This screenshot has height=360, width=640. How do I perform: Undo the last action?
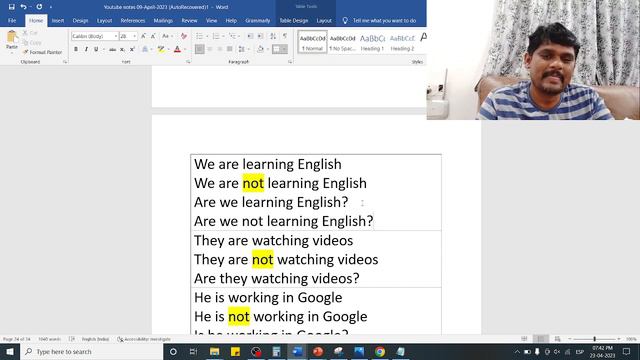23,7
